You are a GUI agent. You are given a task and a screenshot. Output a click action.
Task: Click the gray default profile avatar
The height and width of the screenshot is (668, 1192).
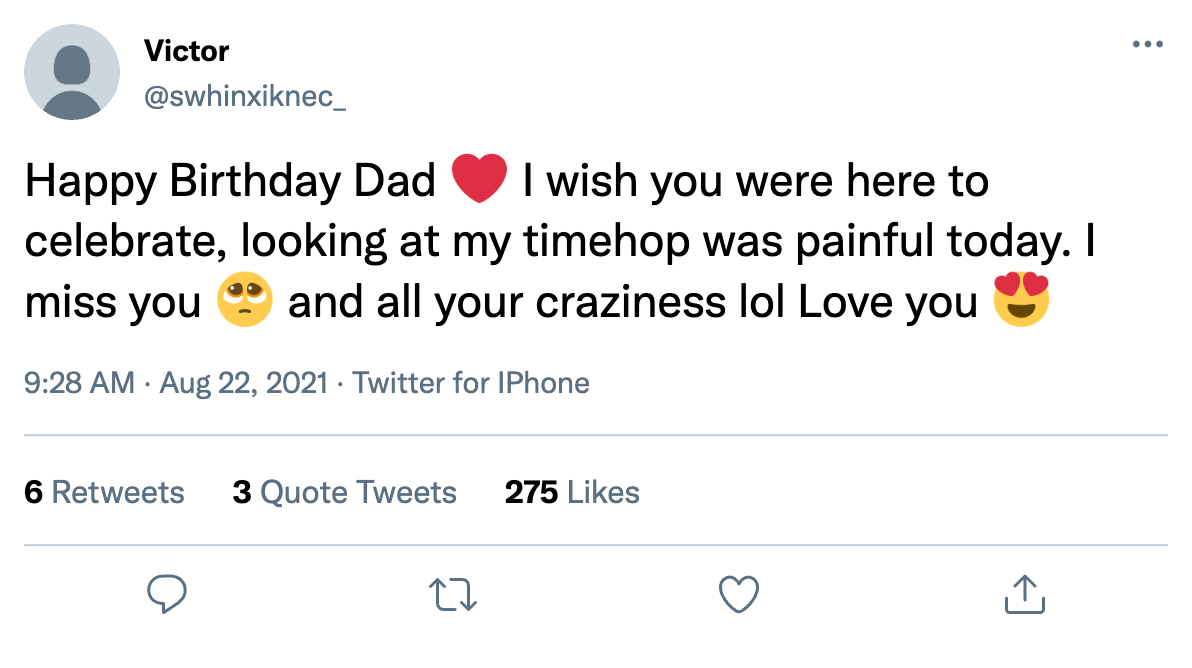click(72, 72)
